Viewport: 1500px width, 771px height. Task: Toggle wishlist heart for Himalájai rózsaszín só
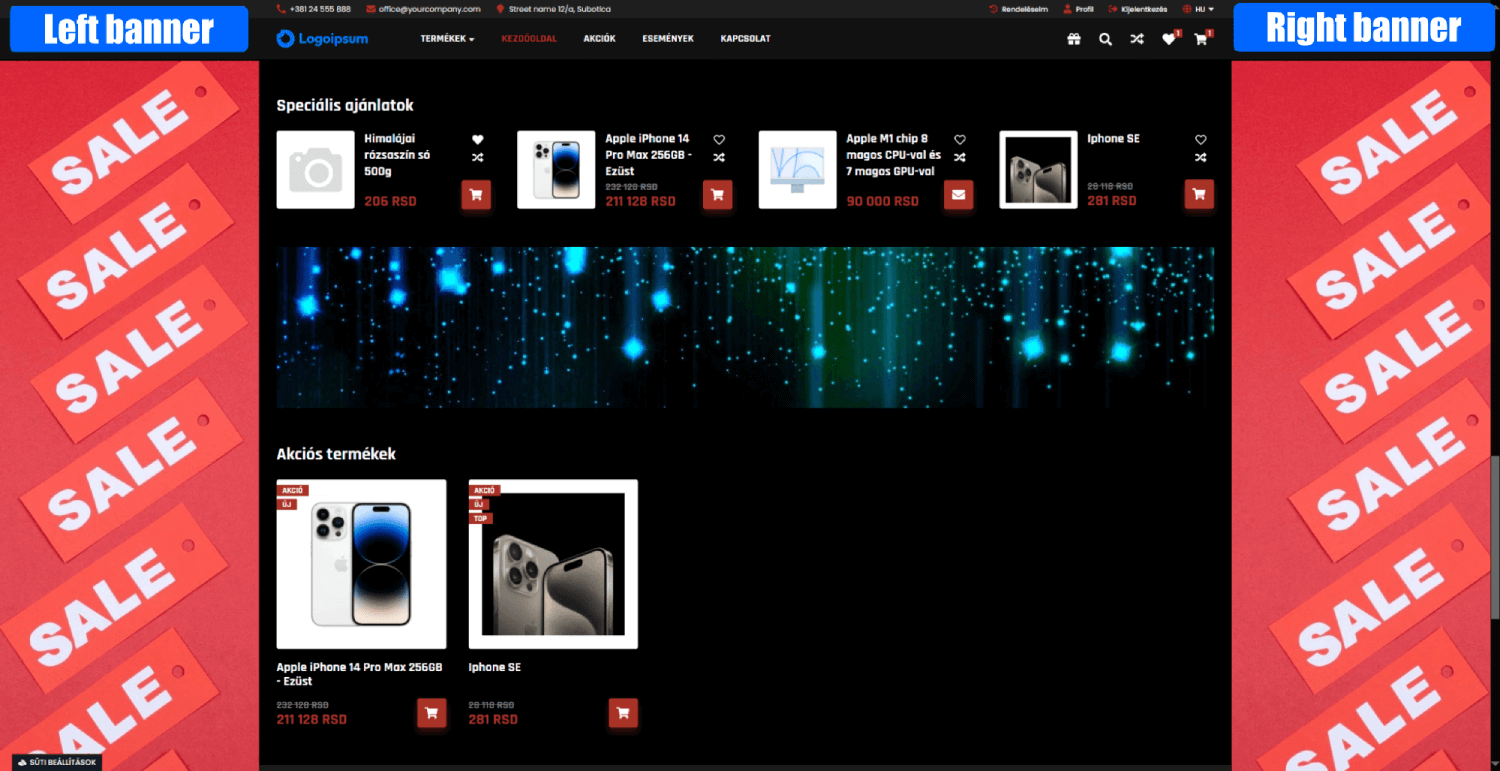coord(477,140)
